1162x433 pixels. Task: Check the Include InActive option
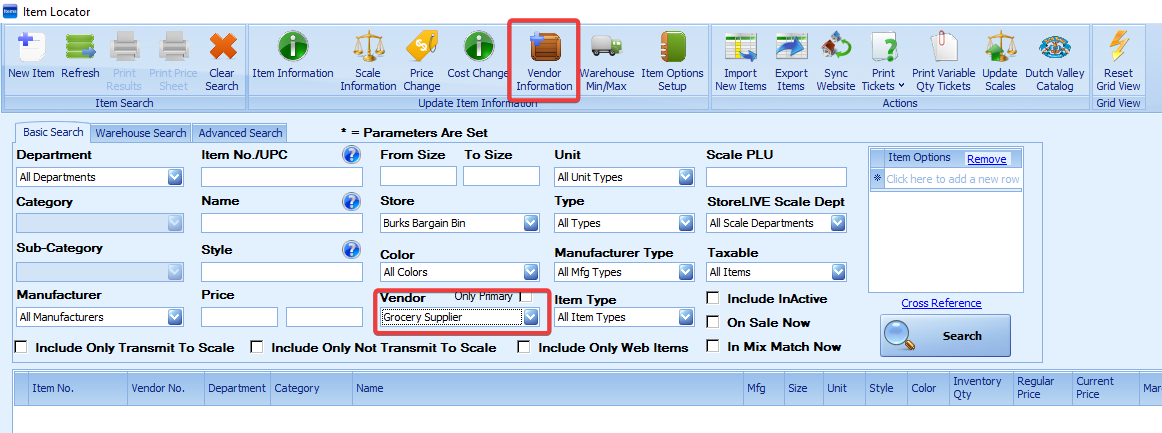pos(713,298)
